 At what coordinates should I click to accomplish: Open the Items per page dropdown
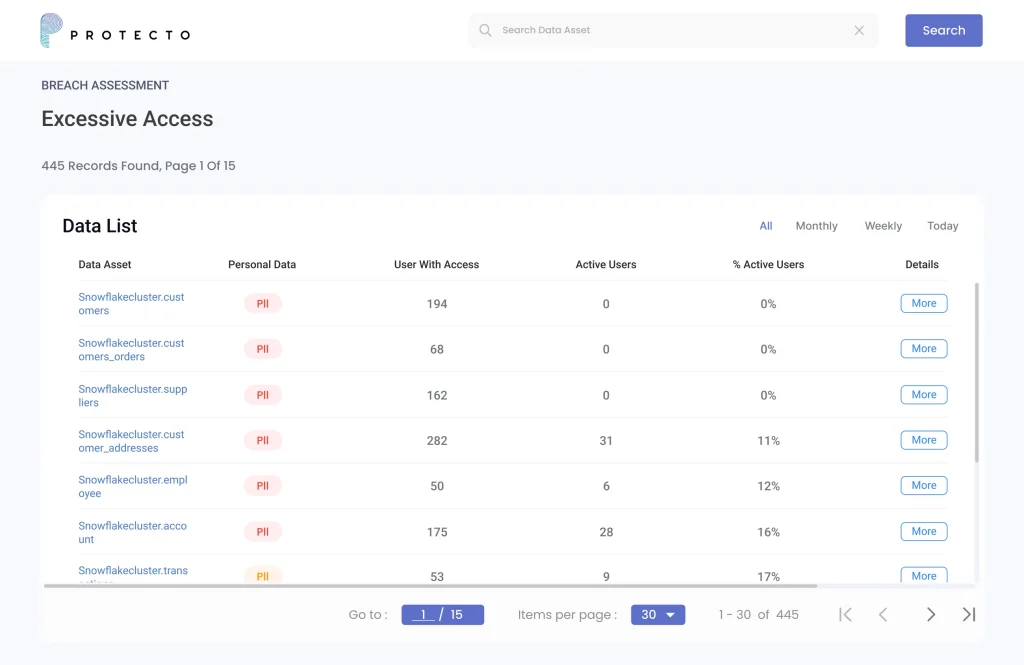point(658,615)
